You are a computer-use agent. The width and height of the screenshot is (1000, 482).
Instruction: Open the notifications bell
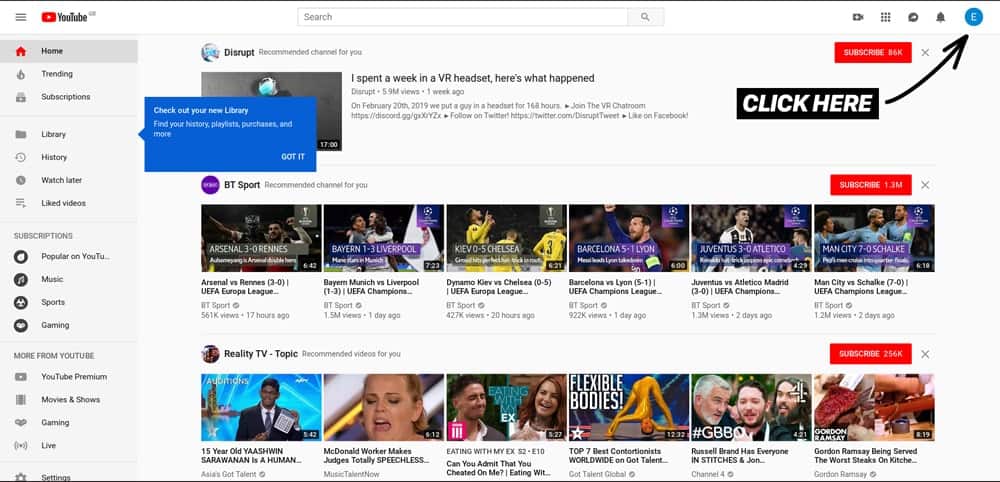[x=941, y=17]
